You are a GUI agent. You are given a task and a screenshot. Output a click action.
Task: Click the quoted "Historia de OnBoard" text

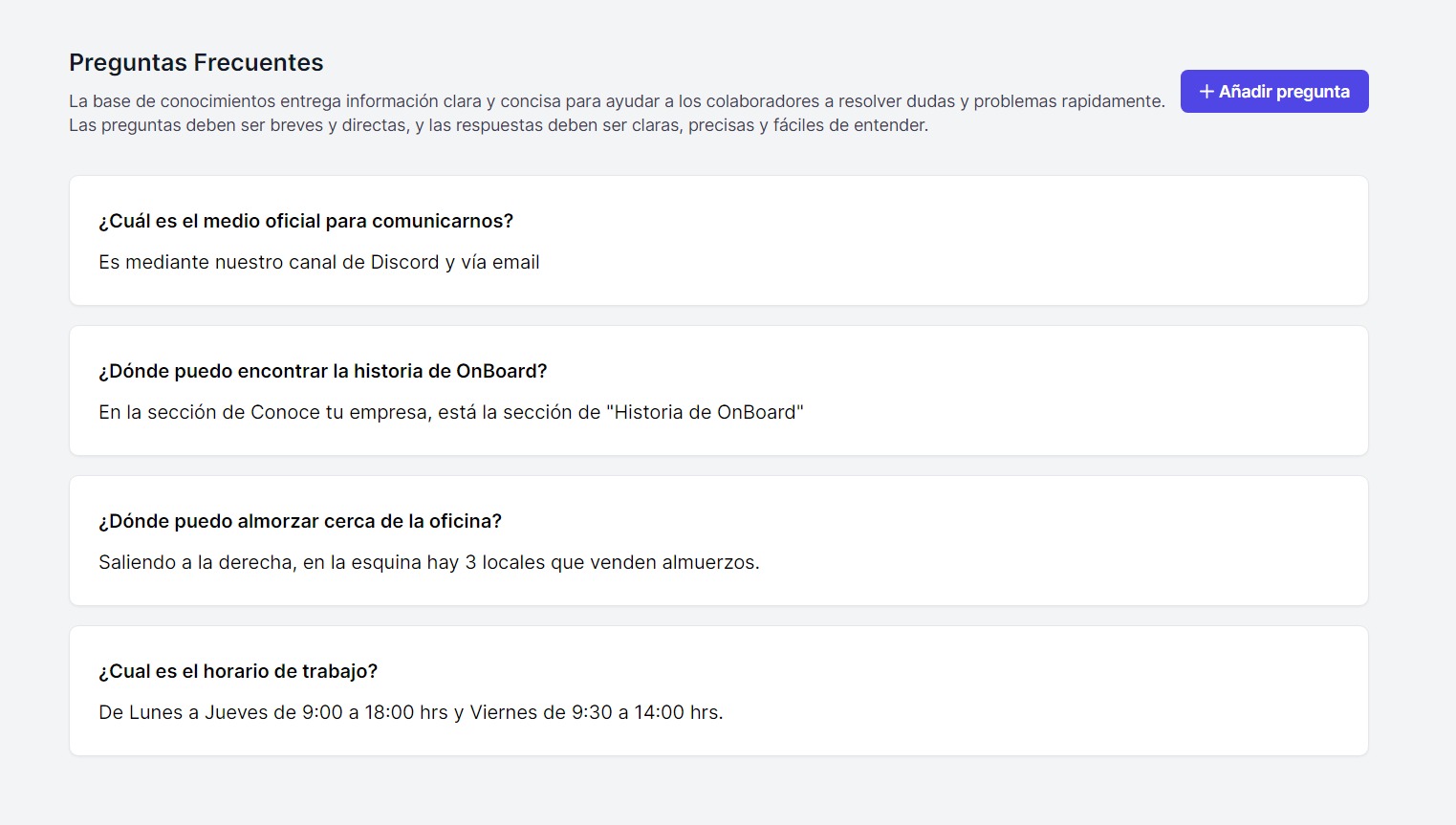[x=705, y=412]
